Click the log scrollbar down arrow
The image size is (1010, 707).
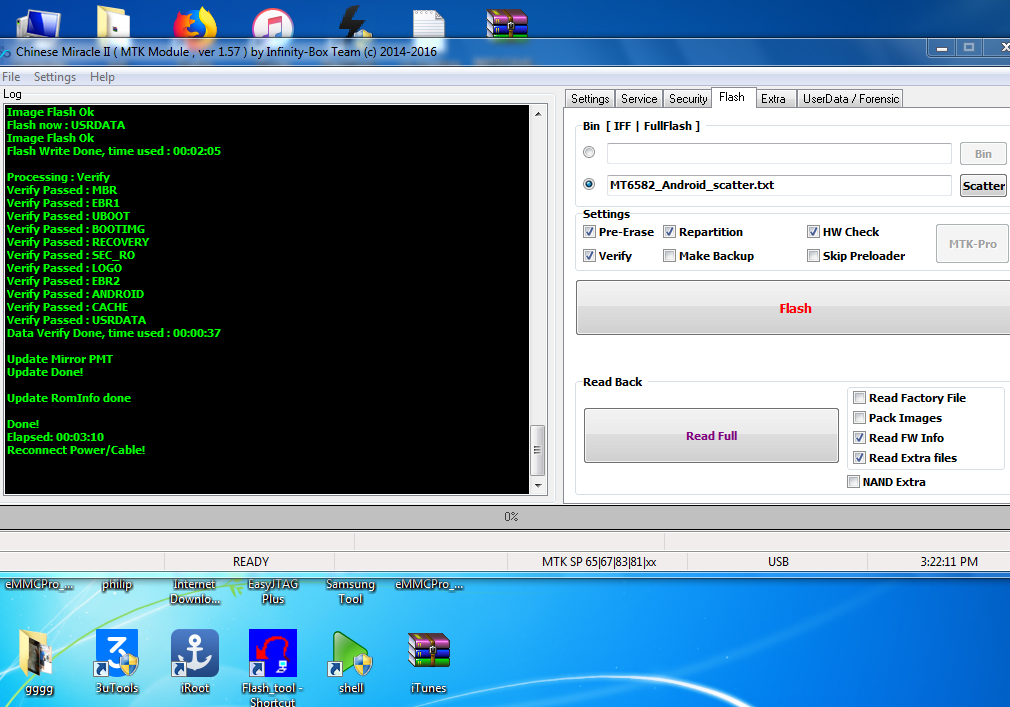click(538, 485)
